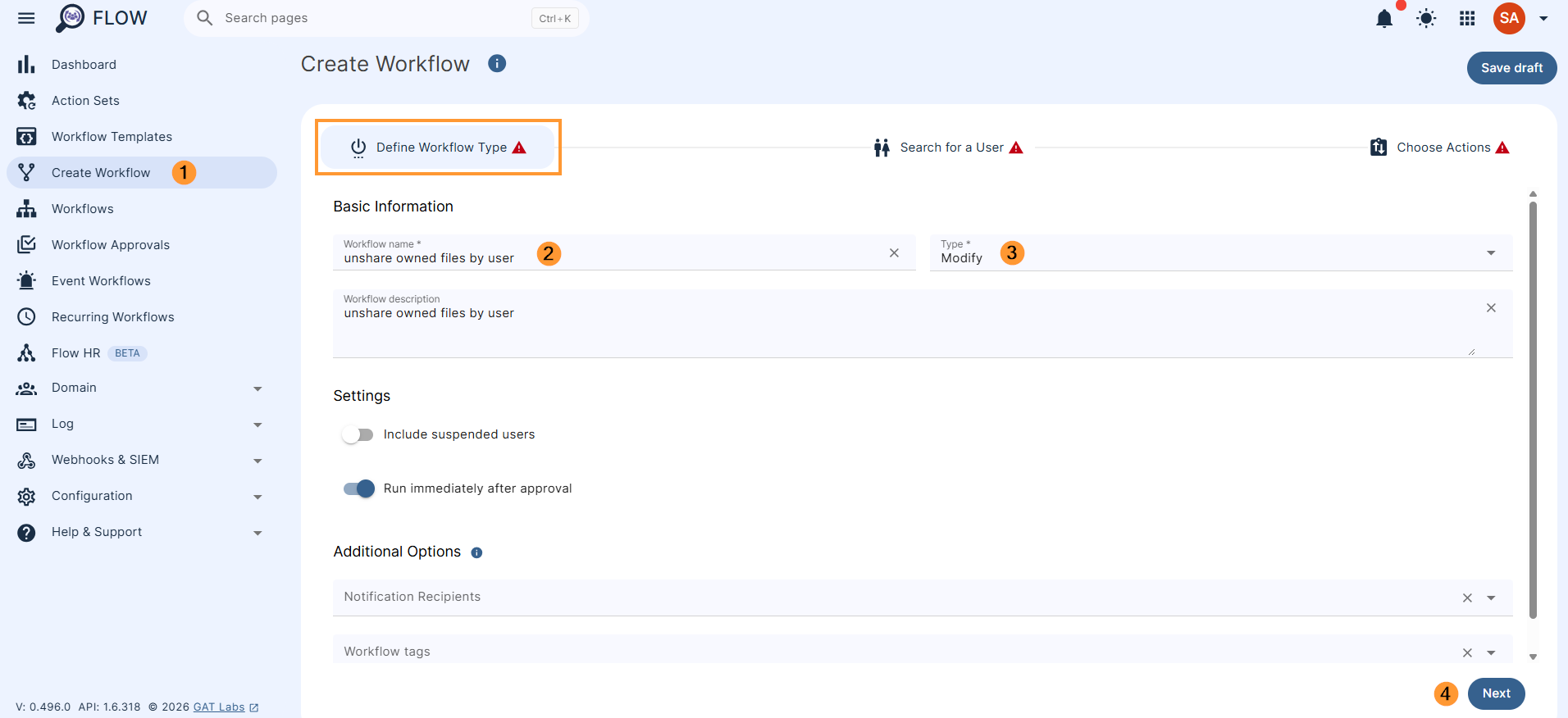Expand the Configuration menu

click(258, 497)
